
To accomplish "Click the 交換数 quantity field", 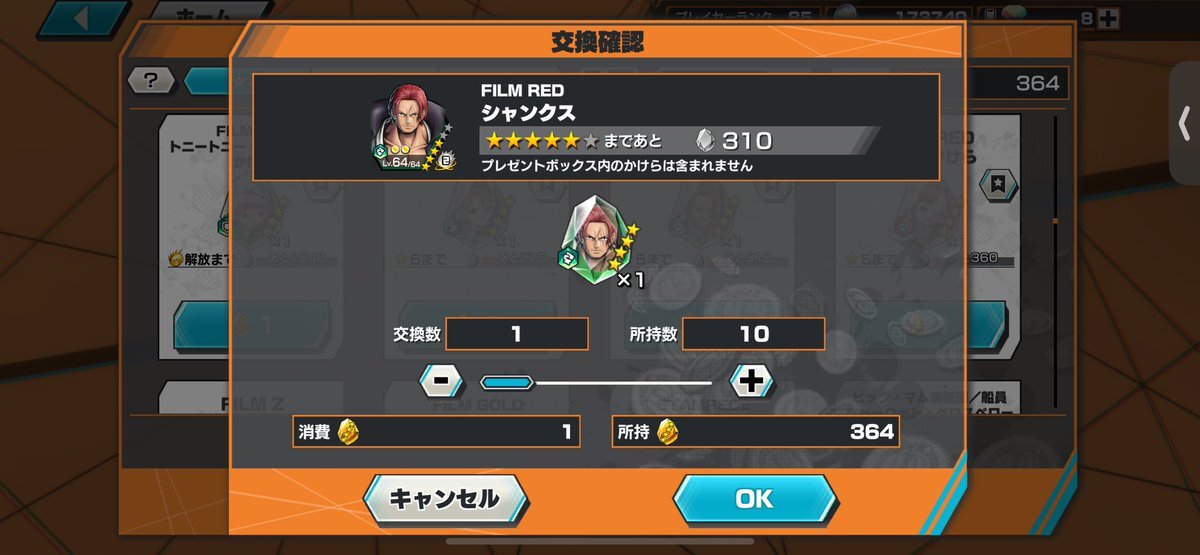I will coord(516,334).
